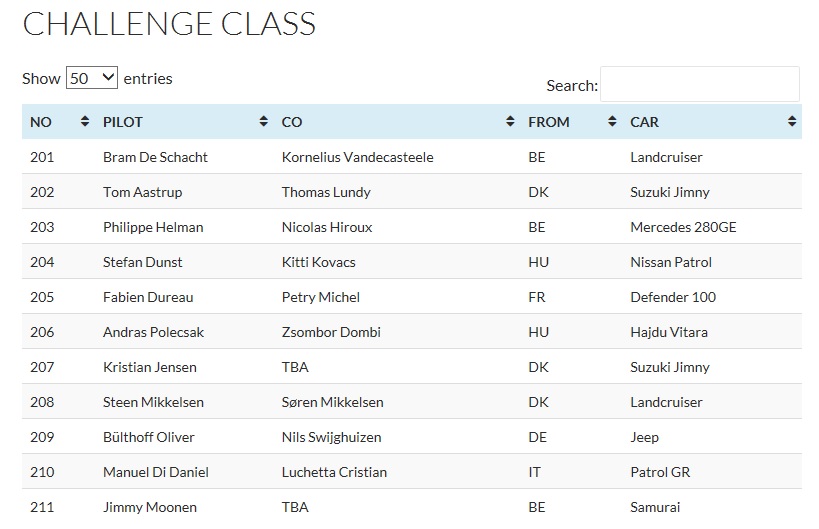This screenshot has width=819, height=529.
Task: Focus the Search input field
Action: point(699,84)
